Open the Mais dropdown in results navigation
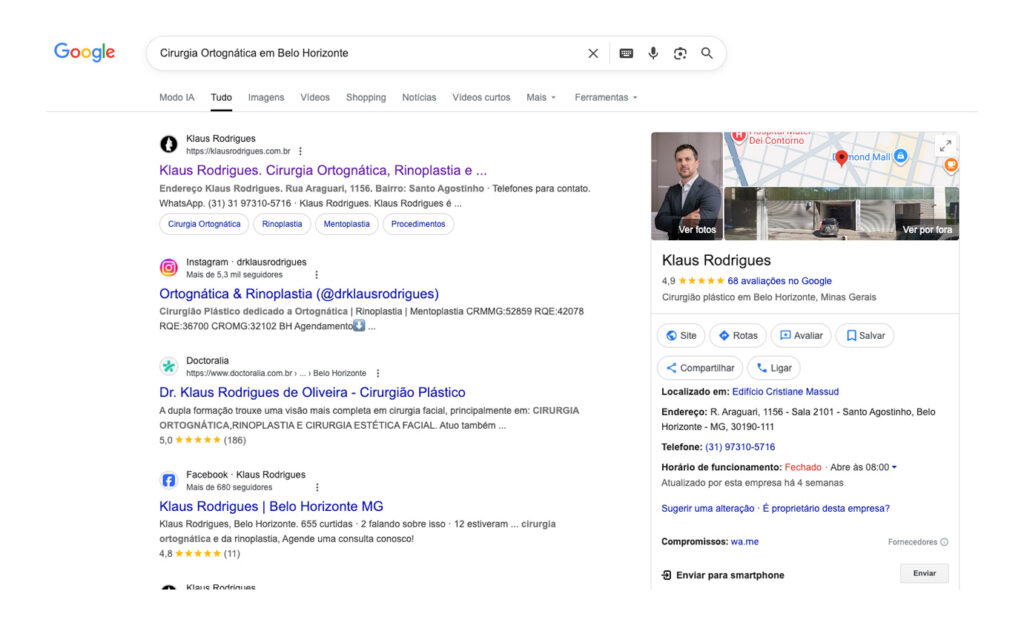This screenshot has height=617, width=1024. [x=540, y=97]
